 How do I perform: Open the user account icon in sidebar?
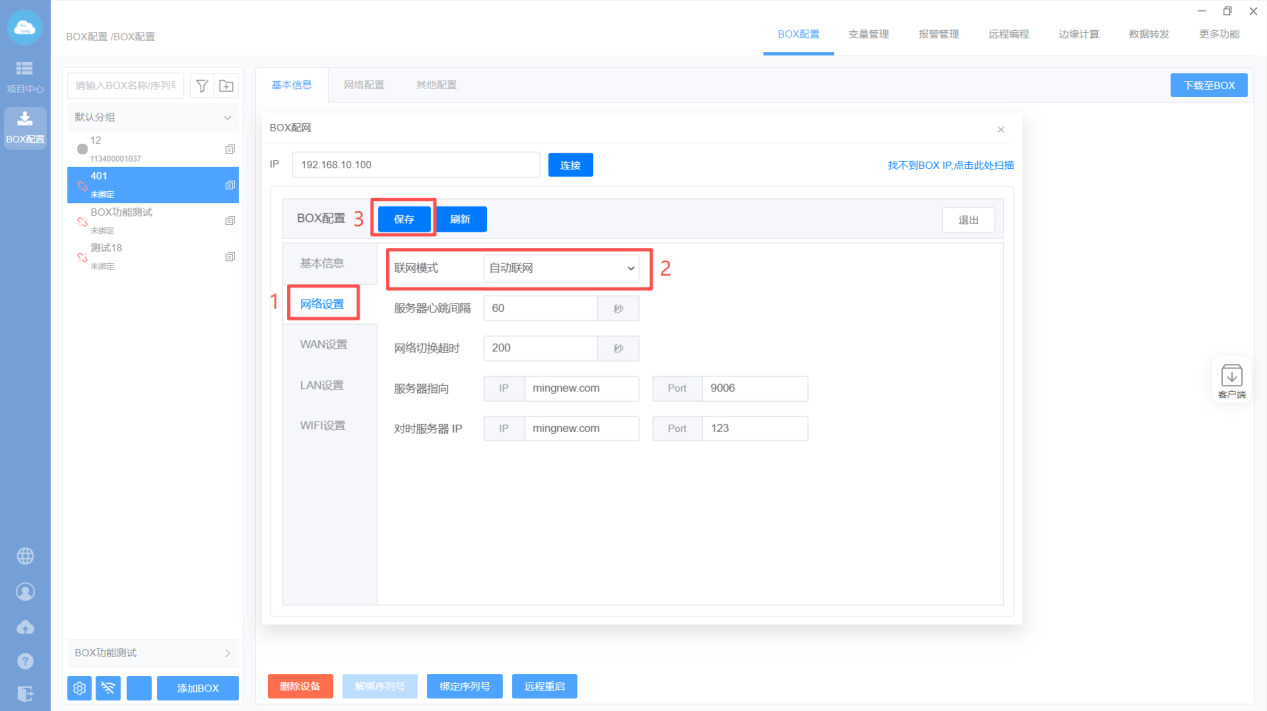(x=25, y=592)
